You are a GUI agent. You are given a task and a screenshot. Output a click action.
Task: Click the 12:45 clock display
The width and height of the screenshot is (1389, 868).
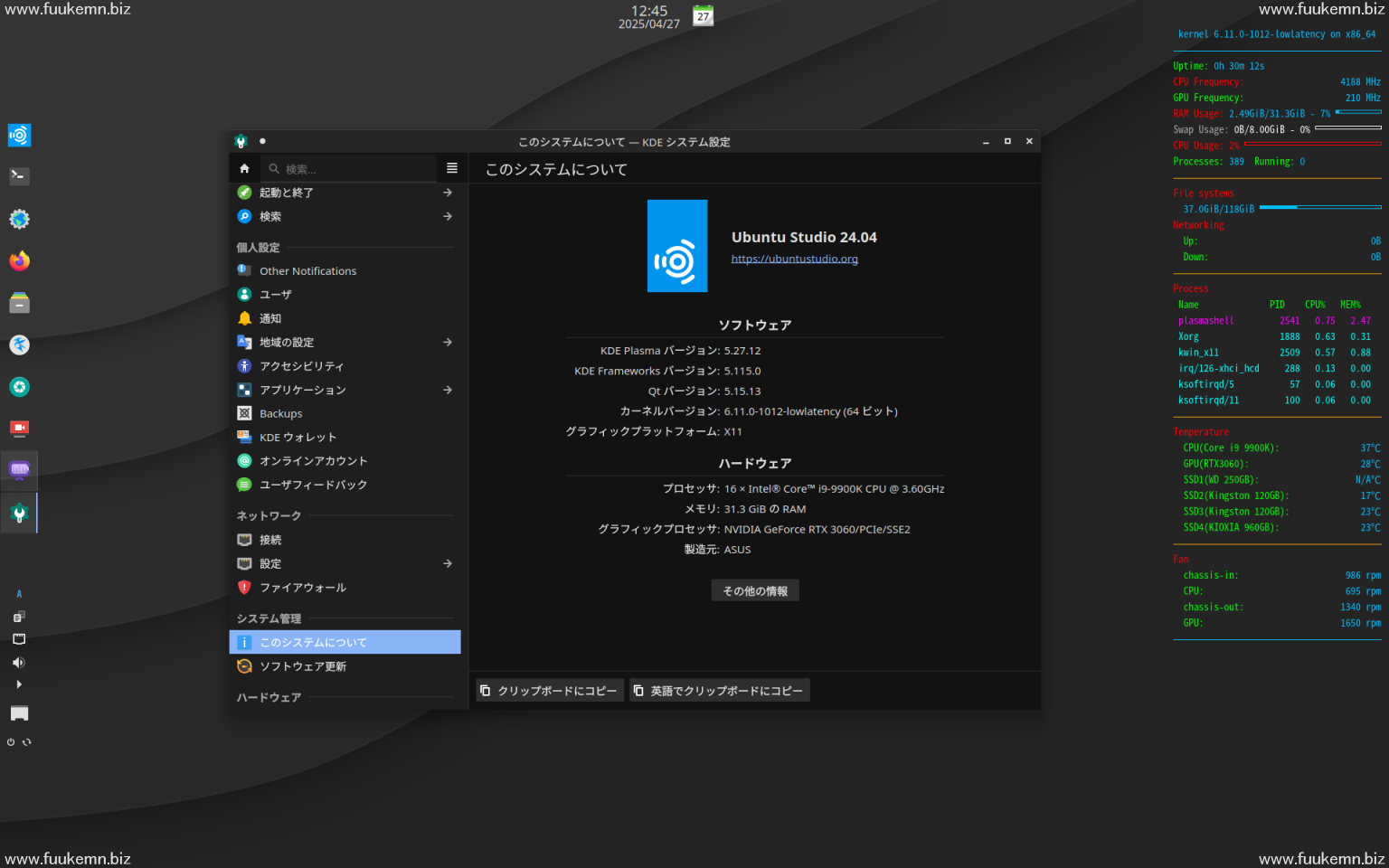click(x=649, y=11)
